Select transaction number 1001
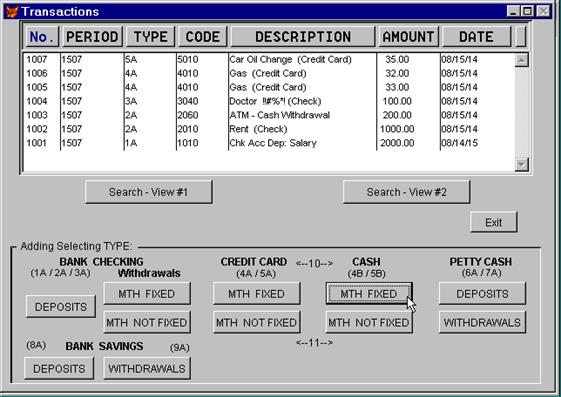This screenshot has height=397, width=561. [x=37, y=143]
